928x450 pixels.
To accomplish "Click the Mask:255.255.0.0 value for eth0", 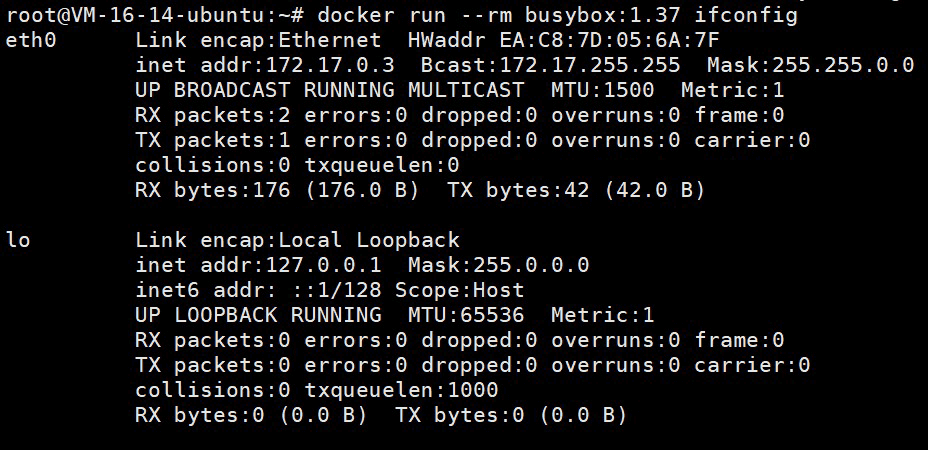I will [810, 66].
